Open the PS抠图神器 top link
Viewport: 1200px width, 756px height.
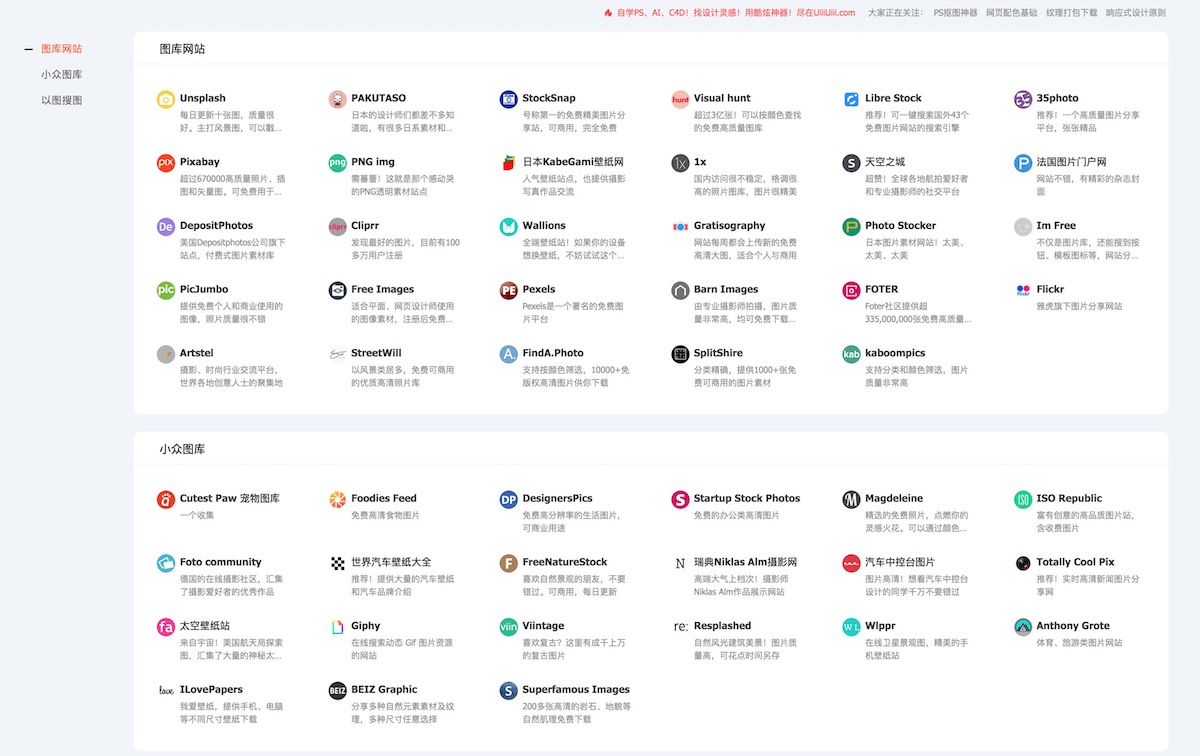click(x=954, y=13)
